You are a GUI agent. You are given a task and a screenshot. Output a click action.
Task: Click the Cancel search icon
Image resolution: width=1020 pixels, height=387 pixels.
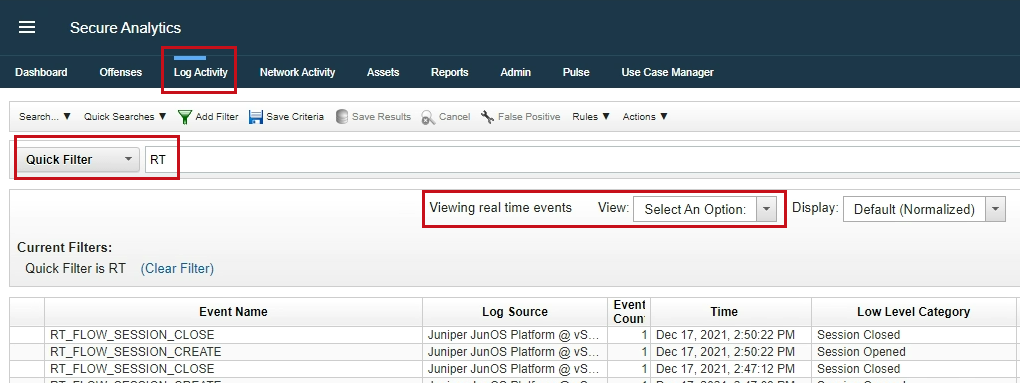pyautogui.click(x=427, y=118)
